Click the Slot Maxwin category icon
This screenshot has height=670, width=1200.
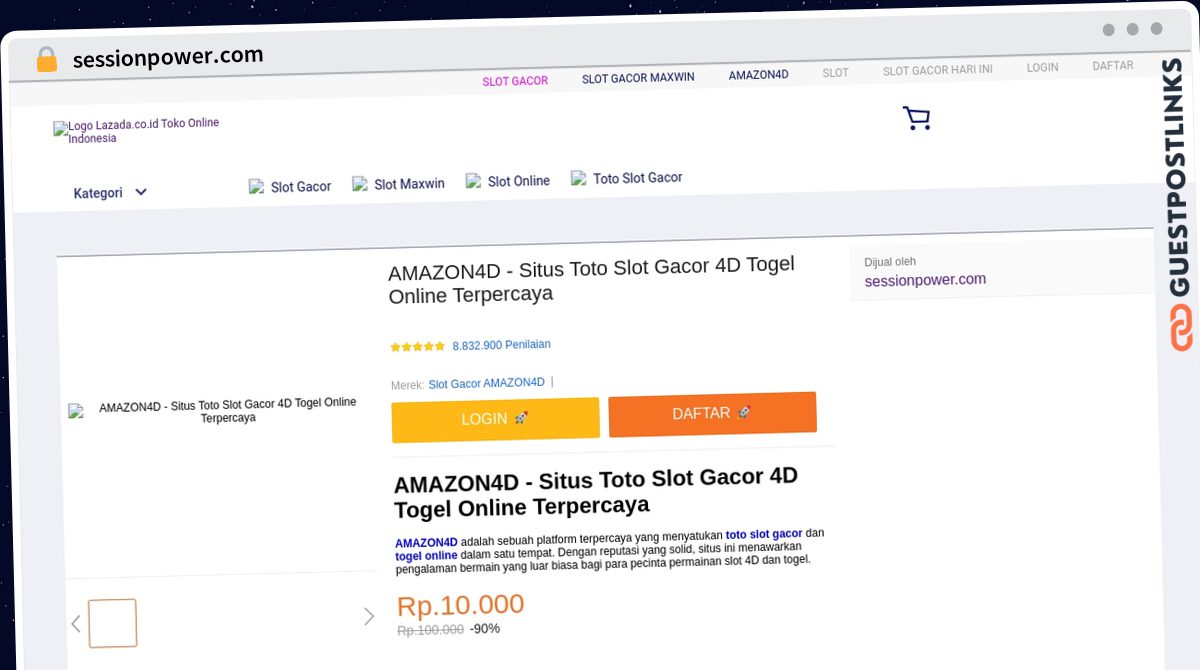coord(360,185)
